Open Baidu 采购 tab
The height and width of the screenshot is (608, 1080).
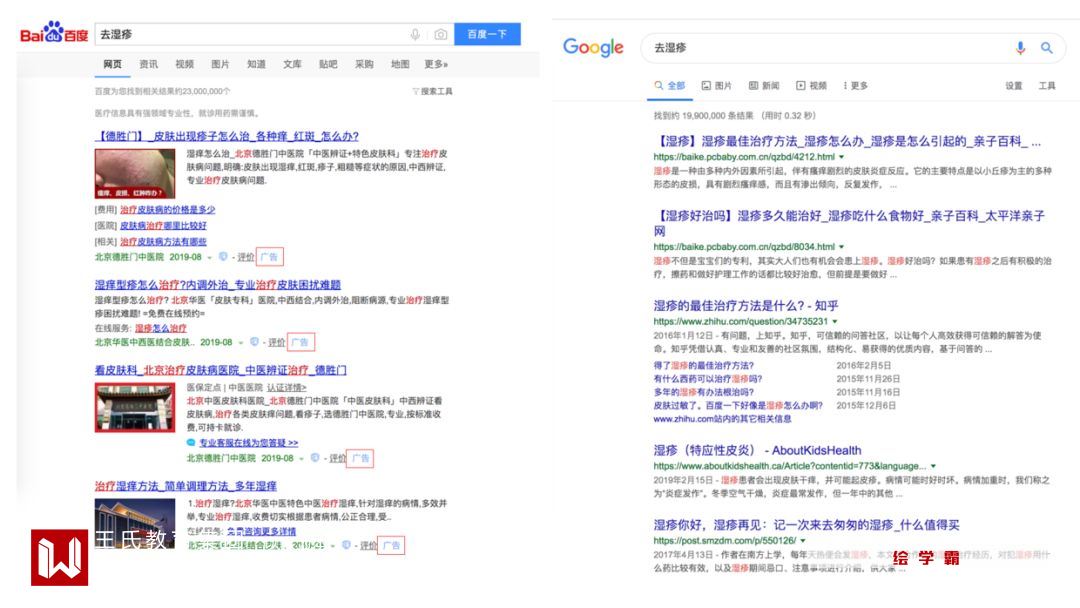tap(364, 64)
